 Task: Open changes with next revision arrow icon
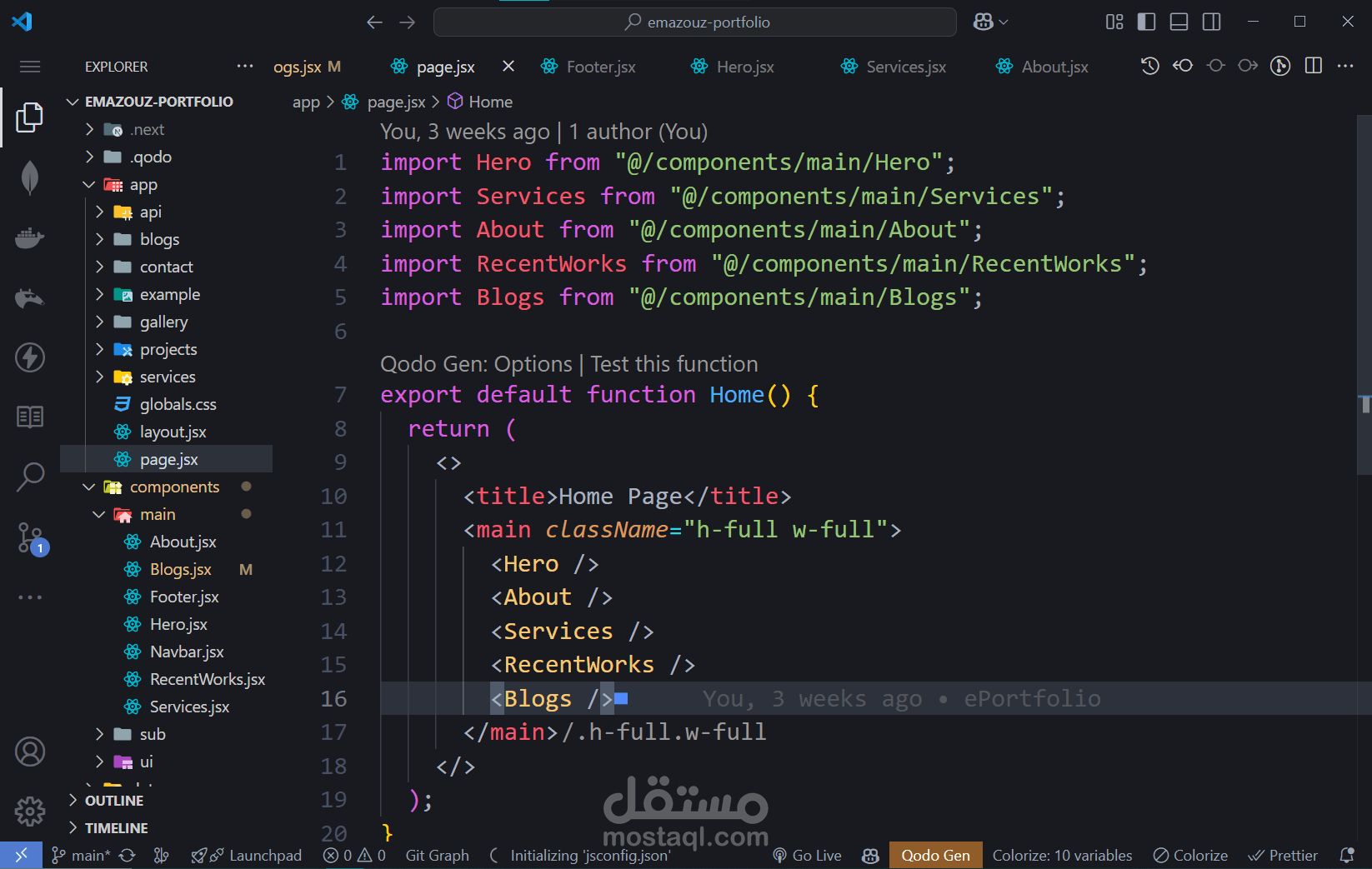tap(1248, 66)
